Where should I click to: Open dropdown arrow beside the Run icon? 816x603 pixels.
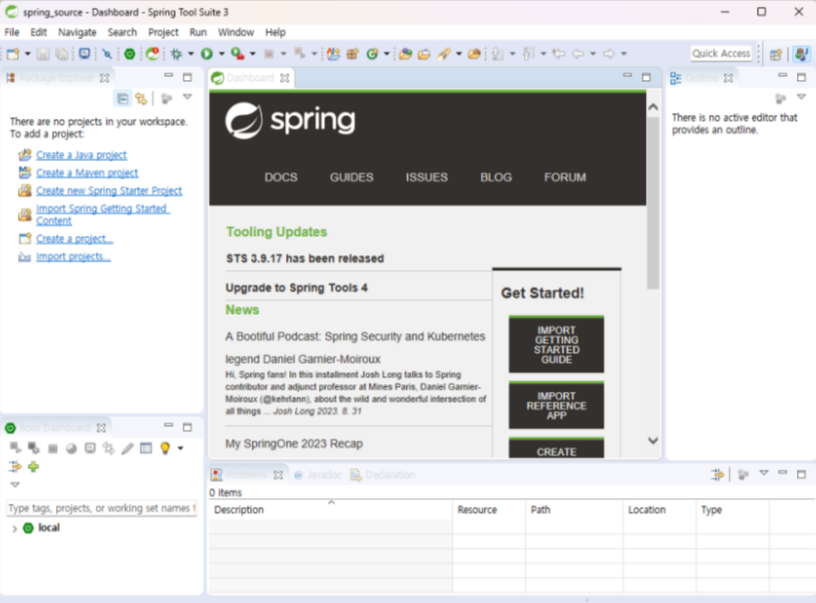[x=221, y=54]
